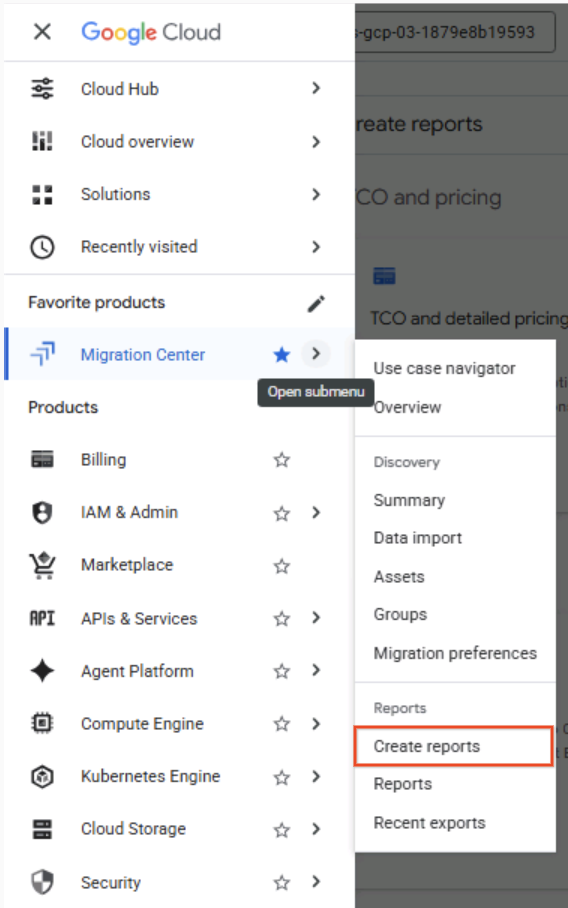Open the Compute Engine label
568x908 pixels.
click(142, 724)
